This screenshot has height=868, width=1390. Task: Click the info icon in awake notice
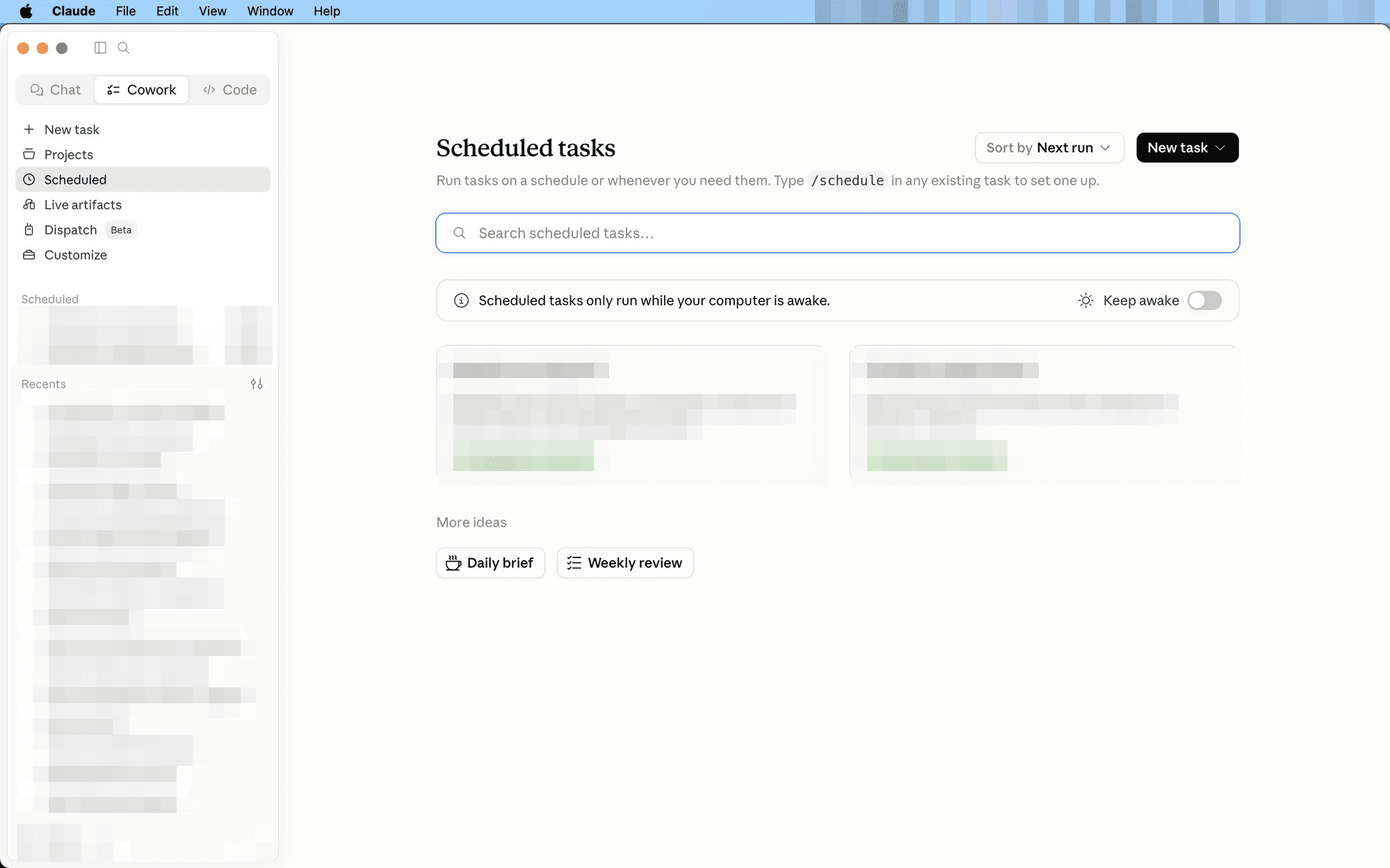[461, 300]
